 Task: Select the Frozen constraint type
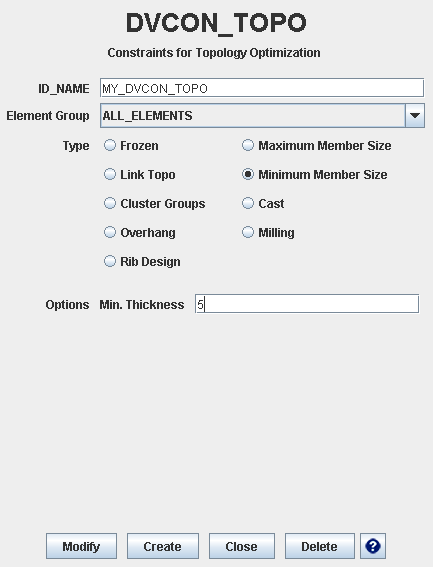click(x=110, y=145)
